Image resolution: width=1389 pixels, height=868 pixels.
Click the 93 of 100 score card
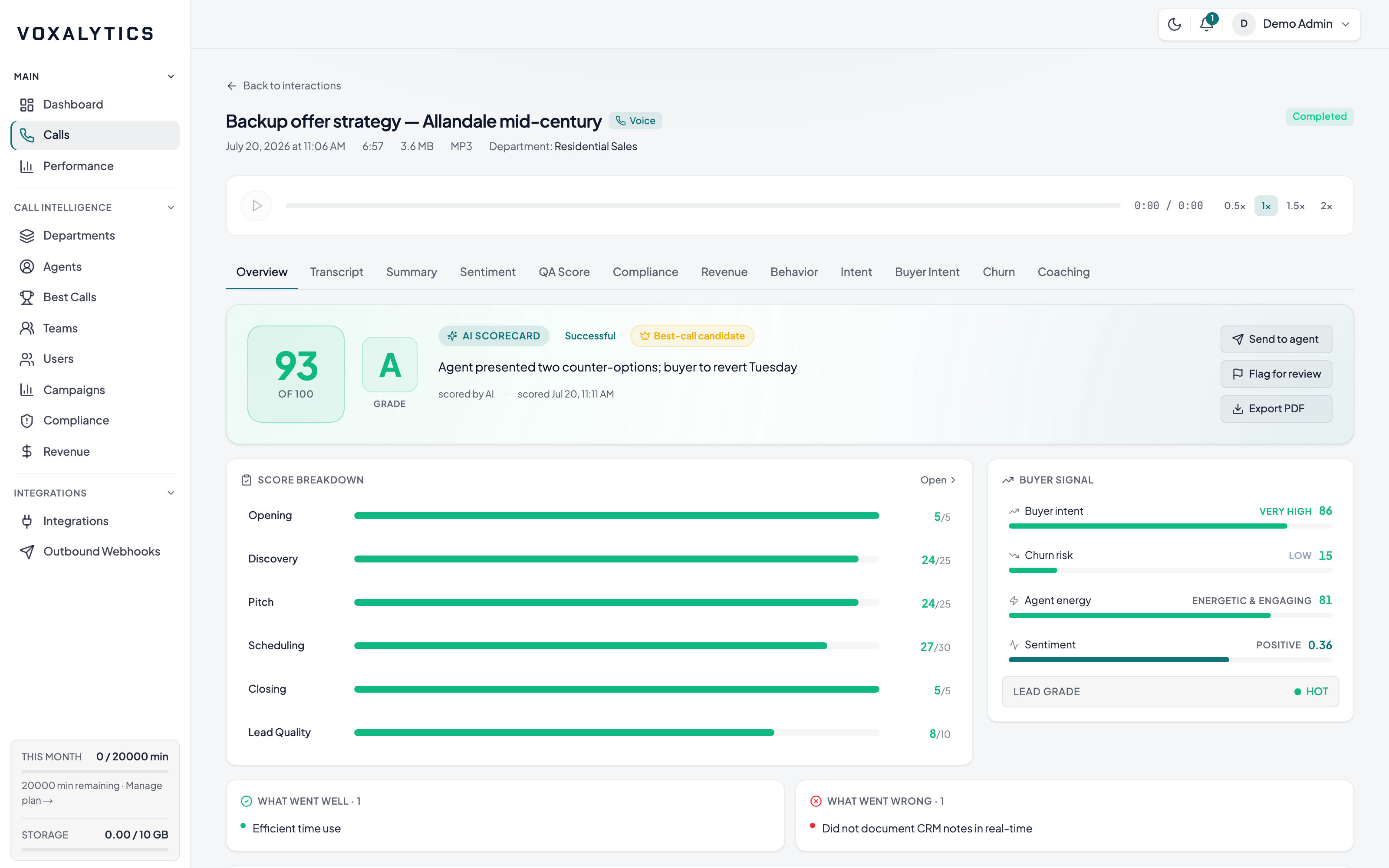pos(296,374)
